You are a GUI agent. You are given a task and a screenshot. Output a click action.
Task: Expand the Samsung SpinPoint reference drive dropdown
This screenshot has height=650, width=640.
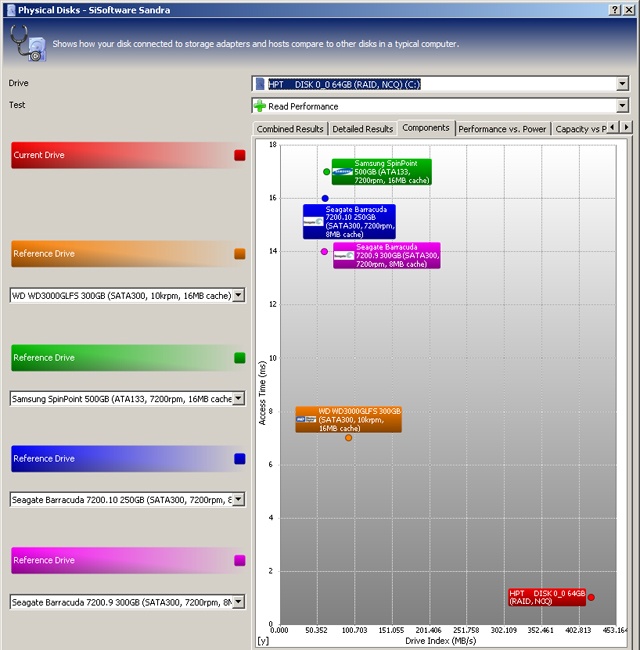pos(239,399)
